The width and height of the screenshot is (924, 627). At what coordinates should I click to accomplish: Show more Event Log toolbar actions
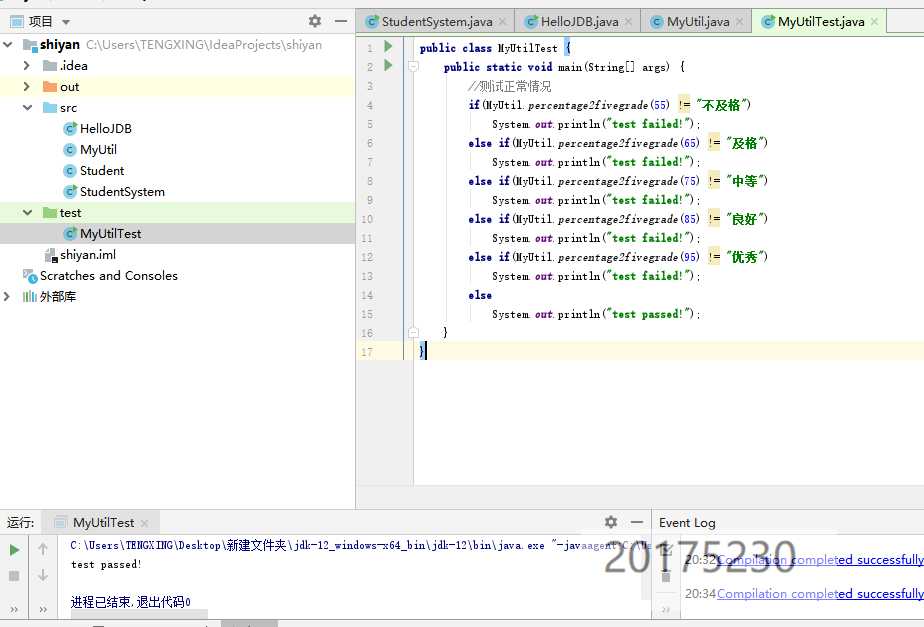click(x=666, y=609)
